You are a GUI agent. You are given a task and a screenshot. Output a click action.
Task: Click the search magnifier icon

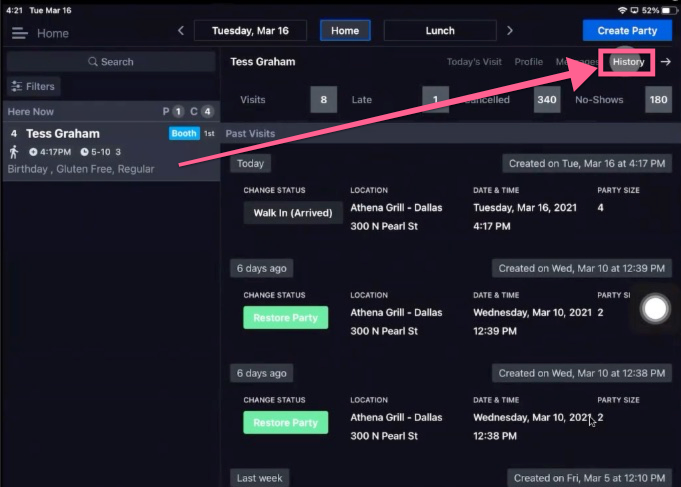click(x=93, y=62)
